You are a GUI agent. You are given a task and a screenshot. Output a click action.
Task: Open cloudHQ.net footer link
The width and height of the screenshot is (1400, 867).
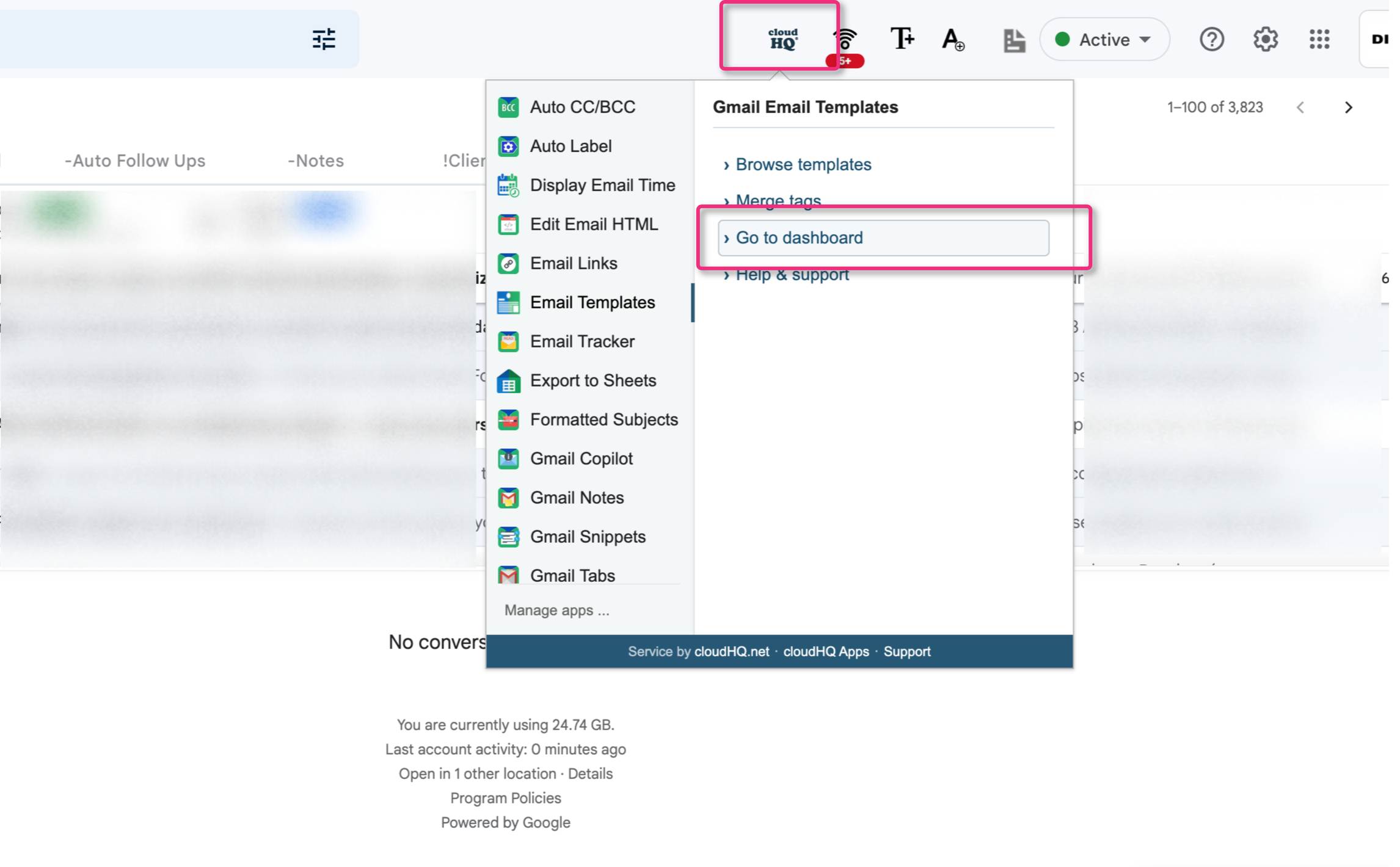tap(731, 651)
